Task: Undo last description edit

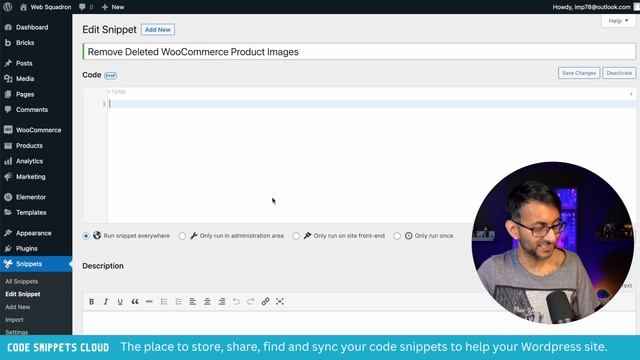Action: (236, 302)
